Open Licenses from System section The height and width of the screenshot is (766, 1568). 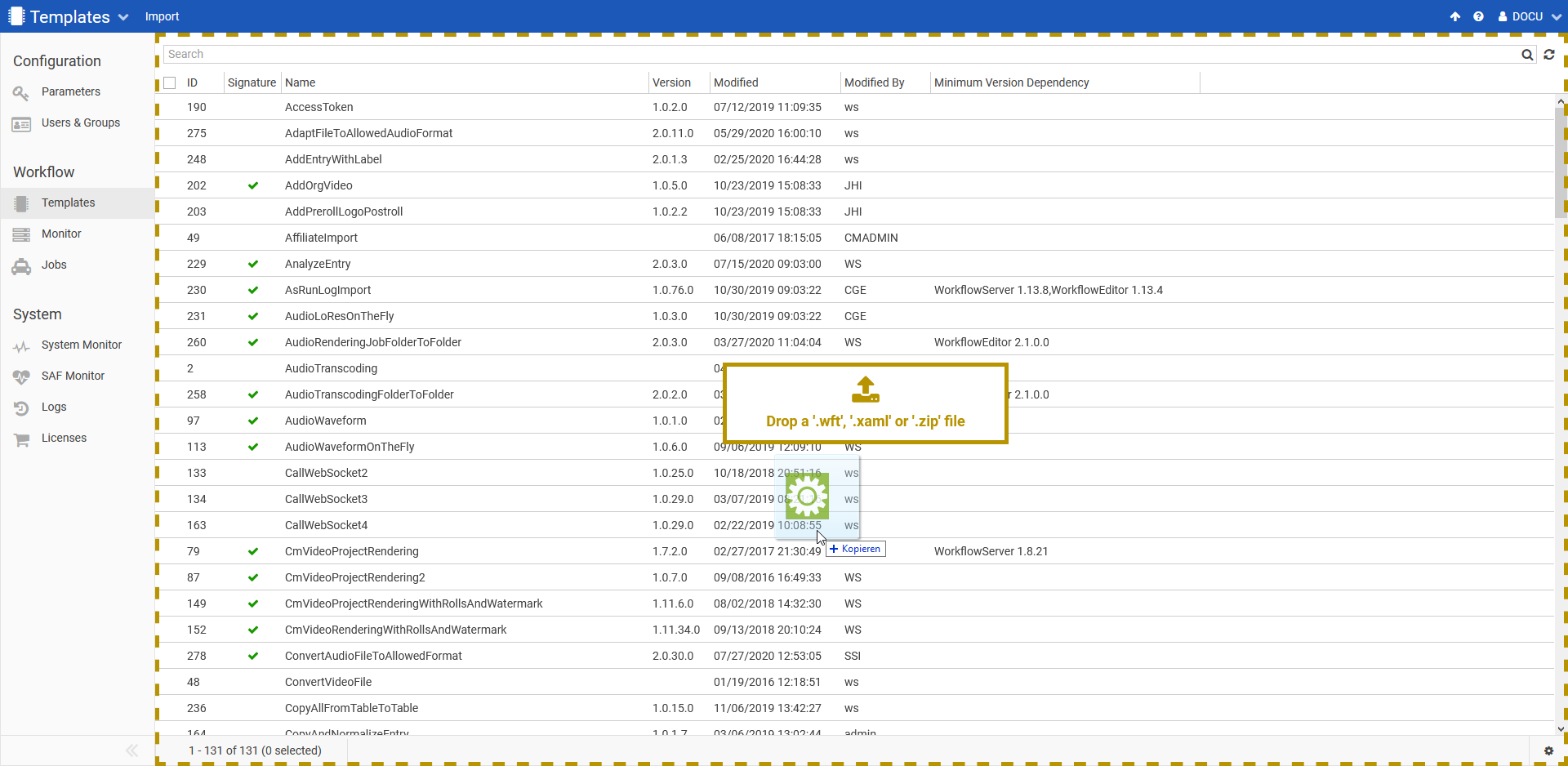click(x=64, y=438)
